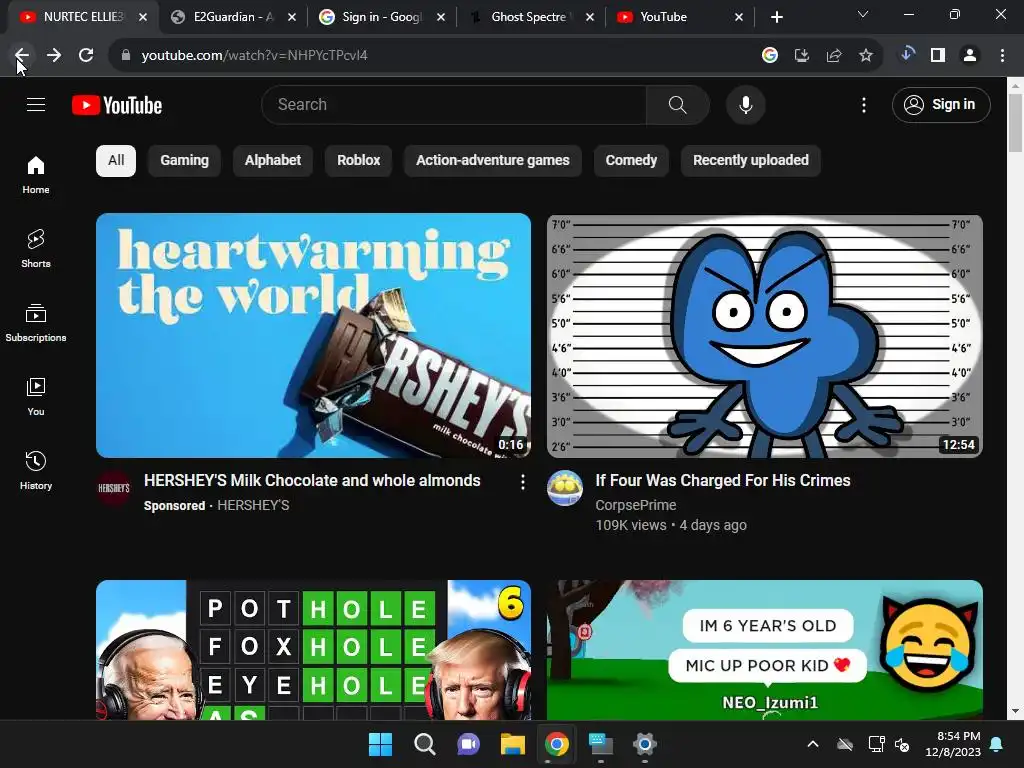Viewport: 1024px width, 768px height.
Task: Open a new browser tab
Action: click(776, 18)
